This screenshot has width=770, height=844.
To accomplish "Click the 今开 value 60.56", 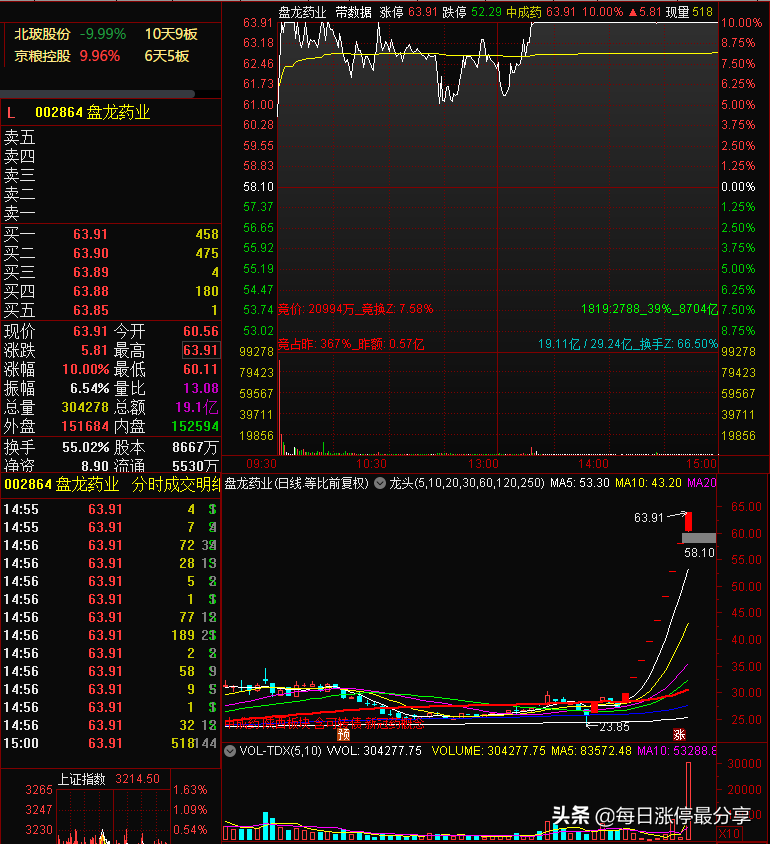I will pyautogui.click(x=201, y=331).
